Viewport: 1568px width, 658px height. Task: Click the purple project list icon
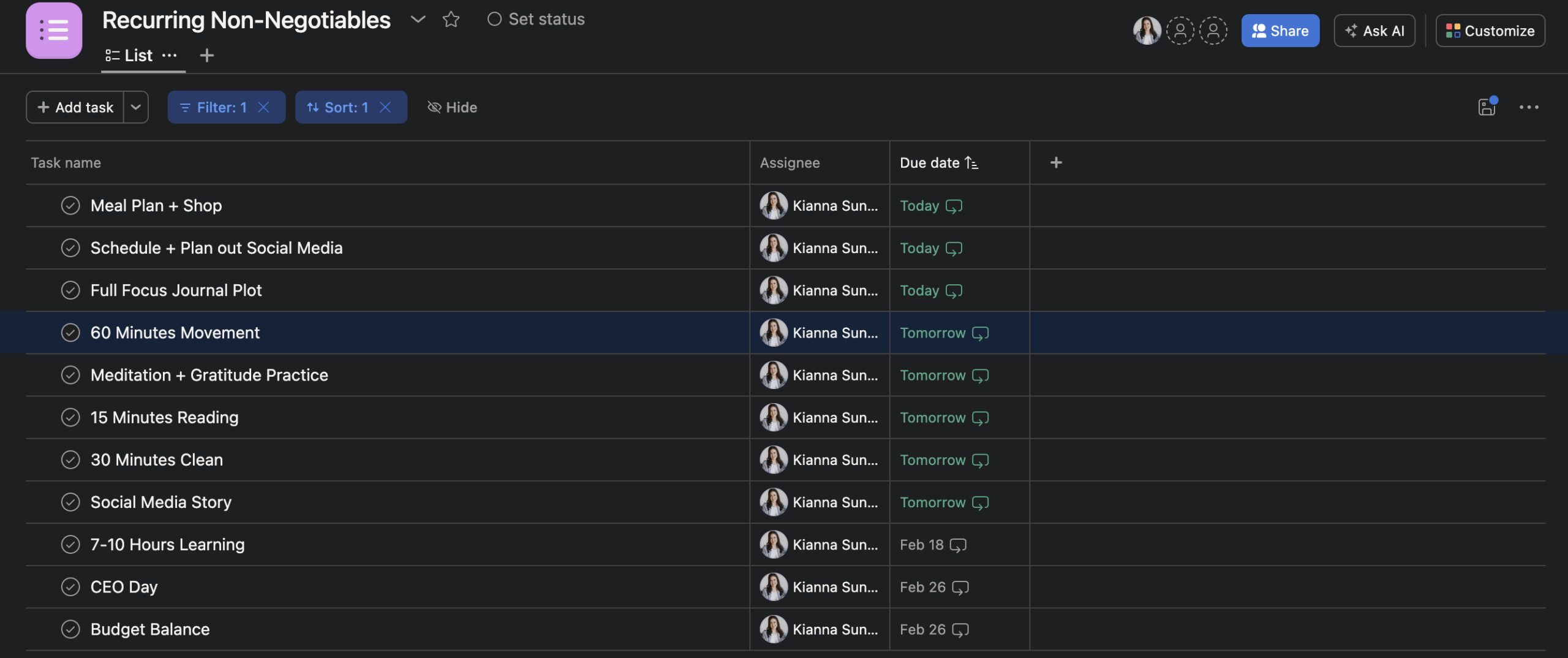point(54,30)
